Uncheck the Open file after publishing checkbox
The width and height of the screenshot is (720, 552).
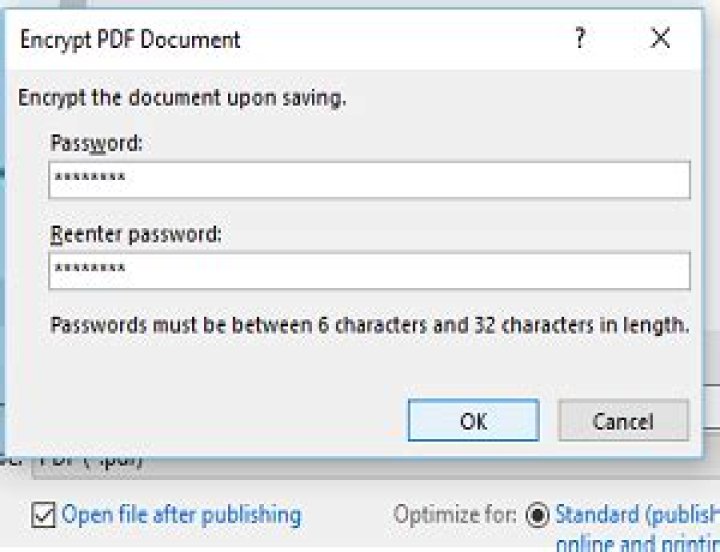click(x=44, y=516)
